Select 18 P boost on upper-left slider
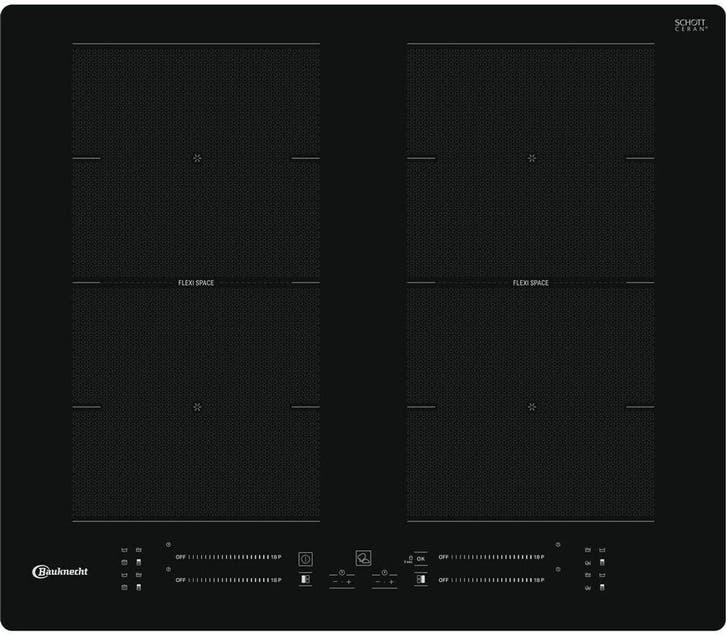The image size is (726, 635). click(x=276, y=557)
